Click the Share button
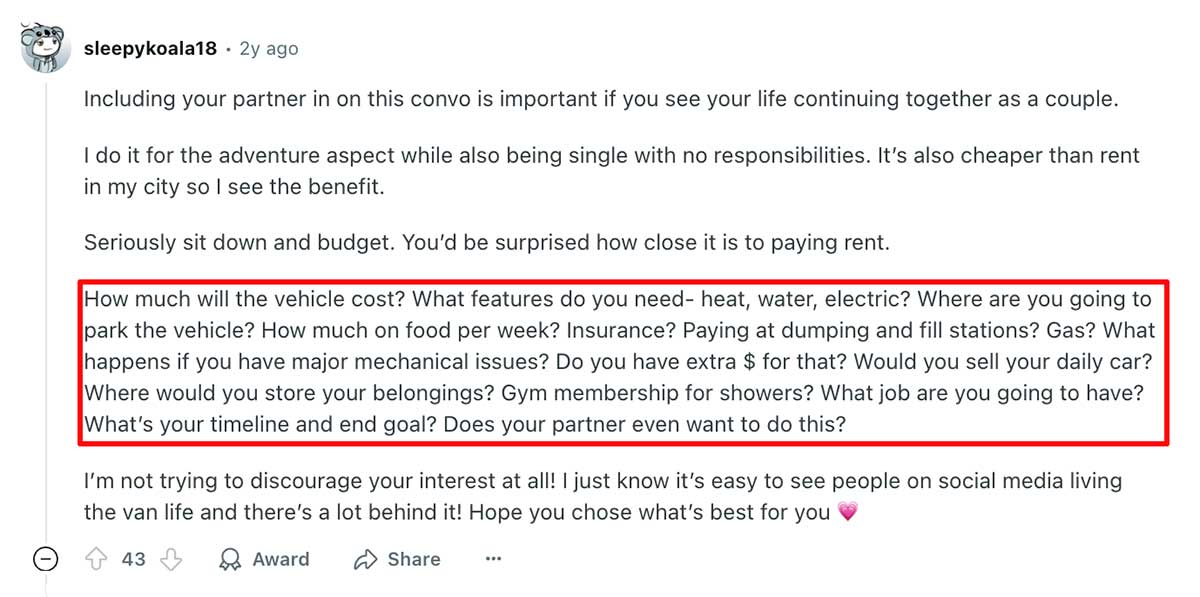This screenshot has width=1200, height=597. pos(397,559)
